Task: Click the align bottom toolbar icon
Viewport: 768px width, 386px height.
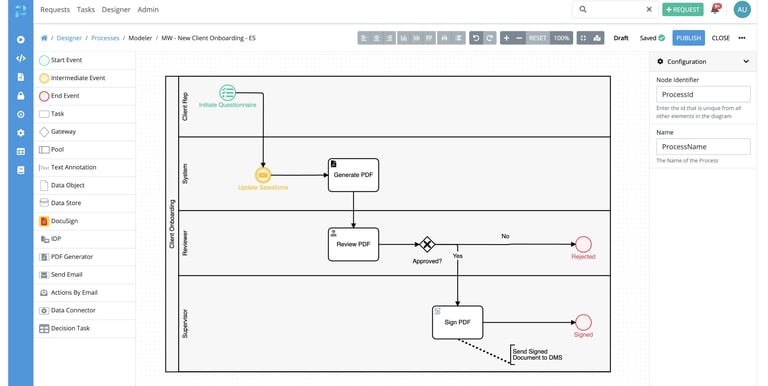Action: 404,38
